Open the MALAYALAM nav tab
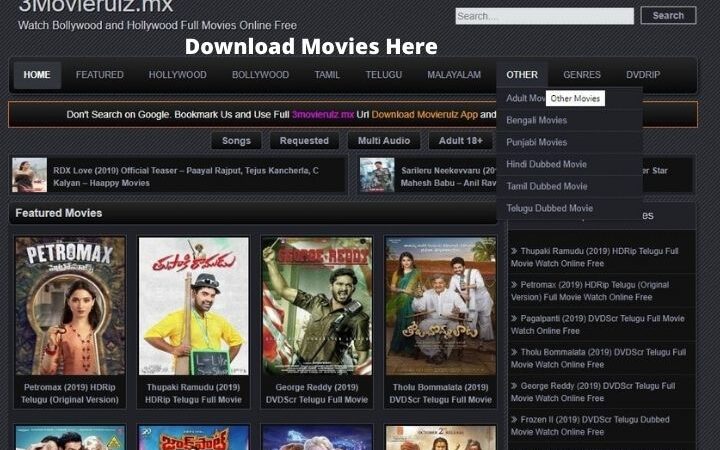Viewport: 720px width, 450px height. click(x=454, y=75)
